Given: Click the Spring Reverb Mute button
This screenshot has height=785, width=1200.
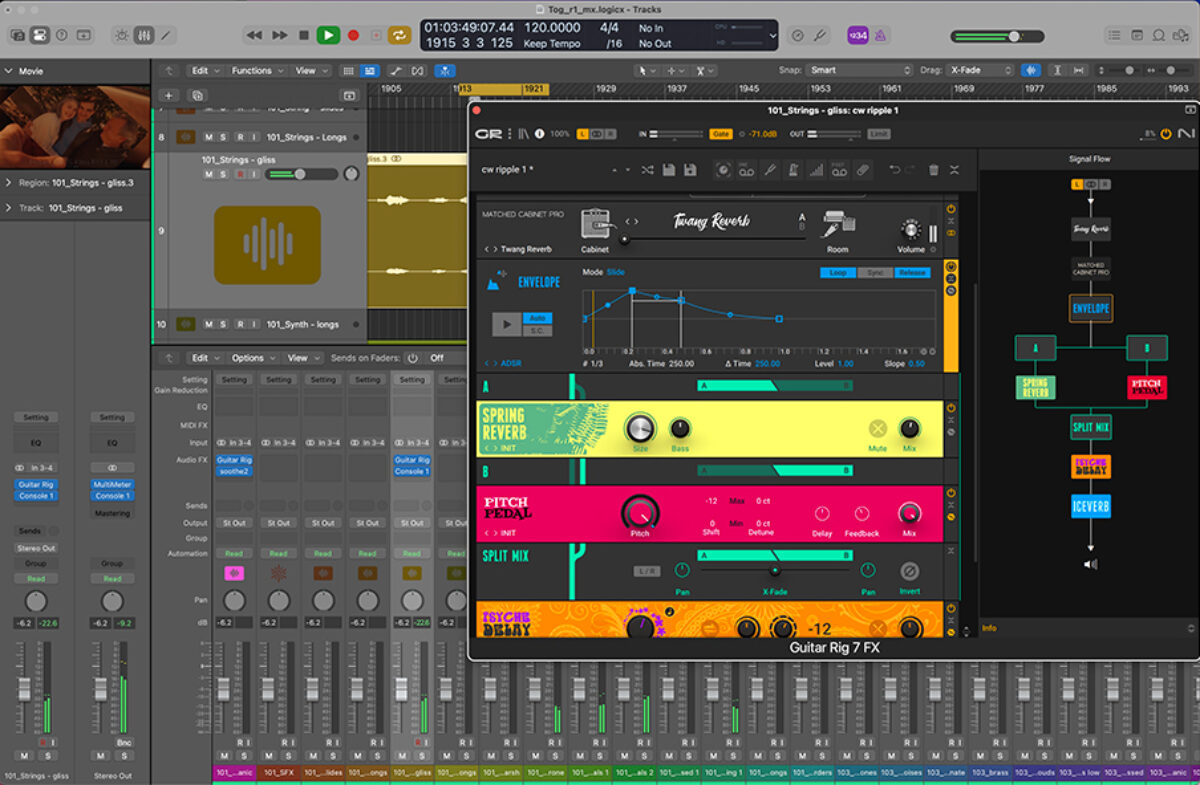Looking at the screenshot, I should point(878,429).
